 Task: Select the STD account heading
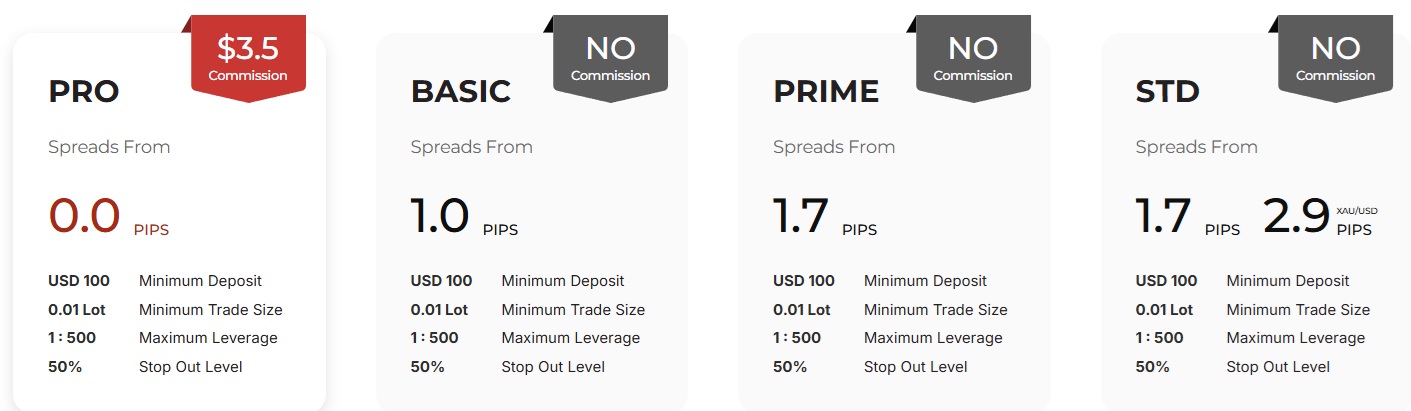tap(1167, 92)
